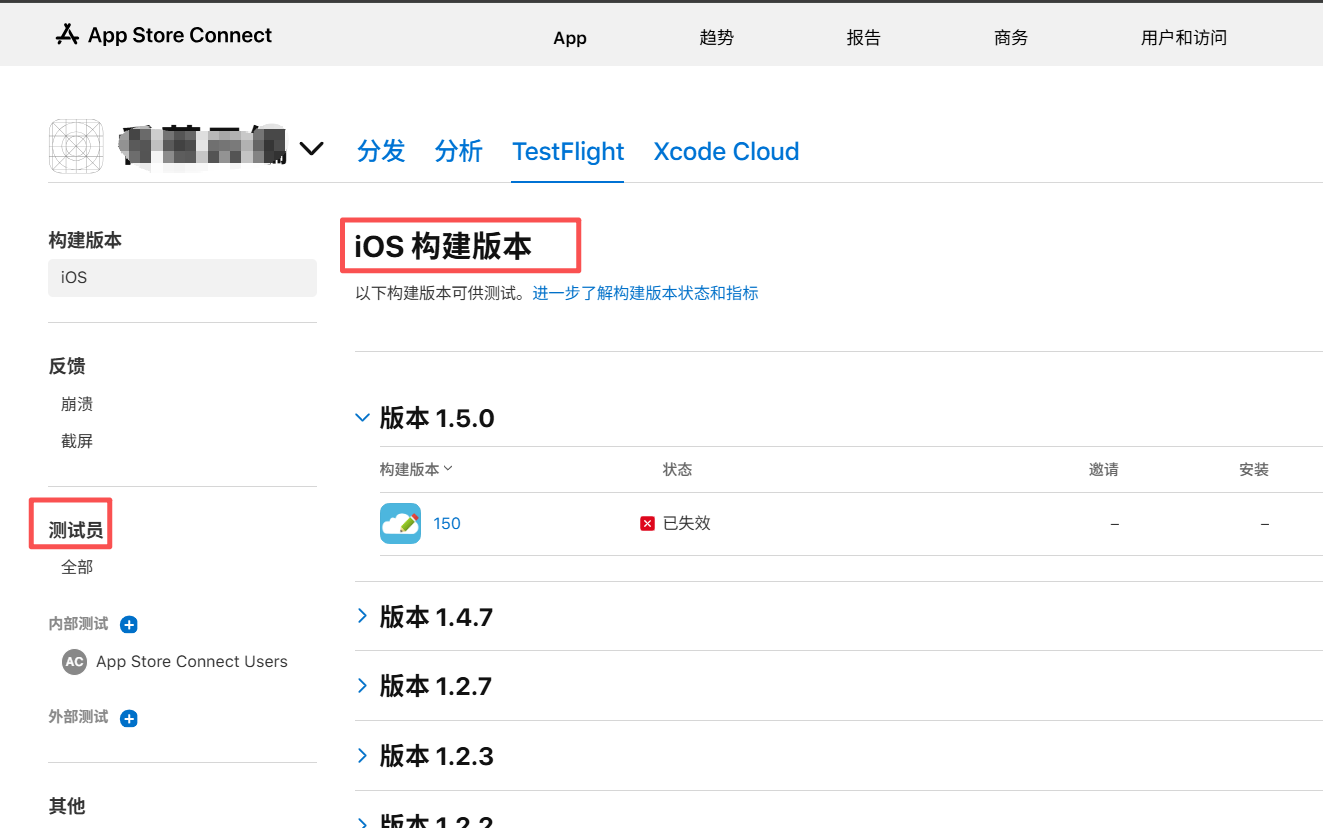Switch to the 分析 tab

click(459, 151)
